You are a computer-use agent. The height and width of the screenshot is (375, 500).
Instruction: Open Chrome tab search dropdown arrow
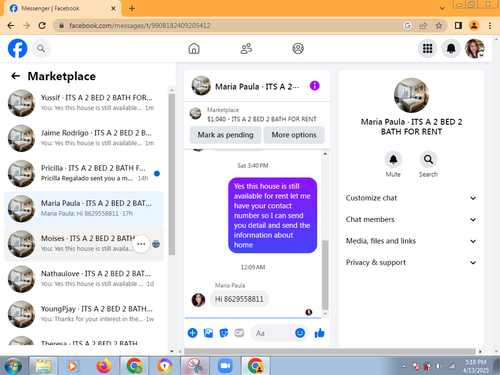[442, 8]
